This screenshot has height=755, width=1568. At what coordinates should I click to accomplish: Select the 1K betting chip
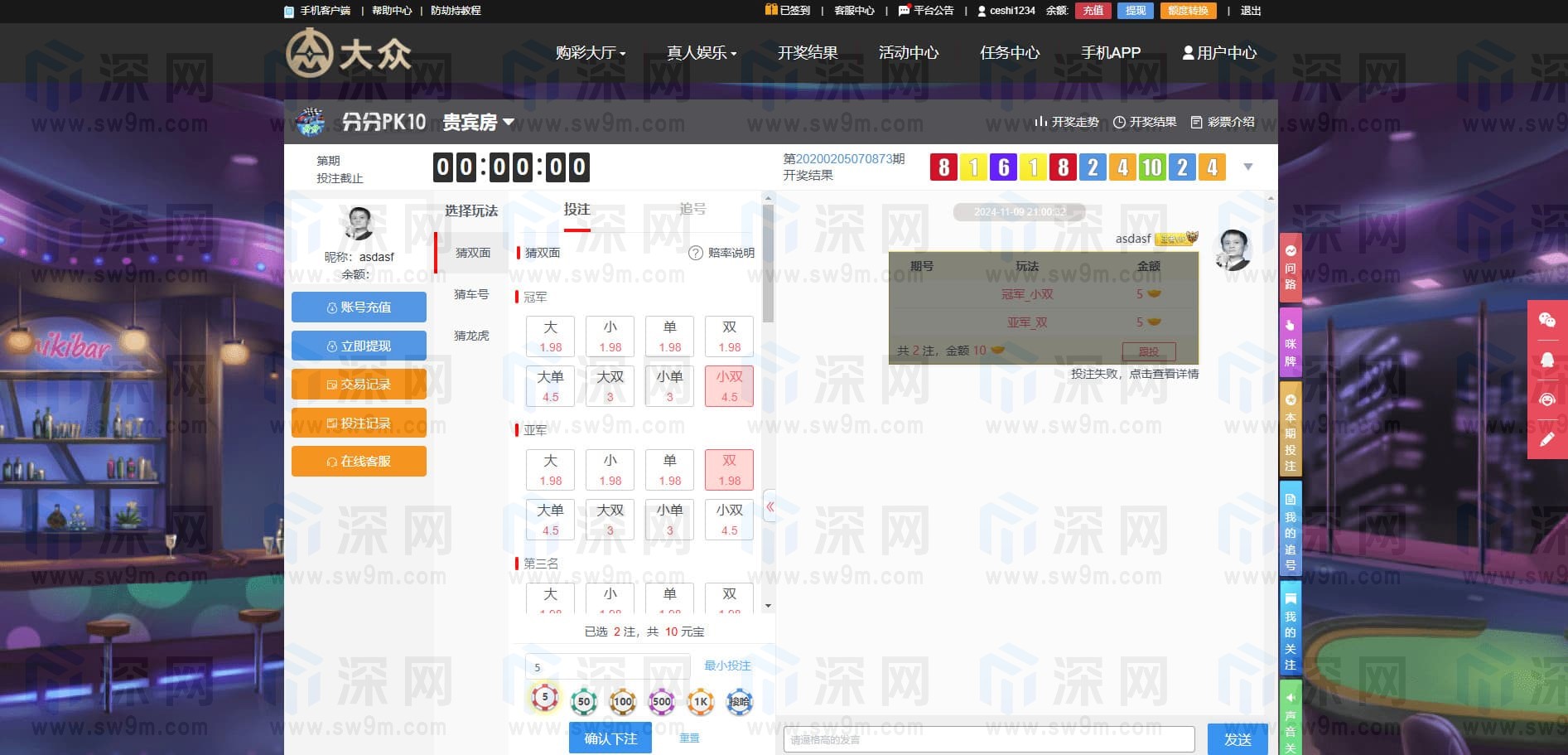(700, 702)
